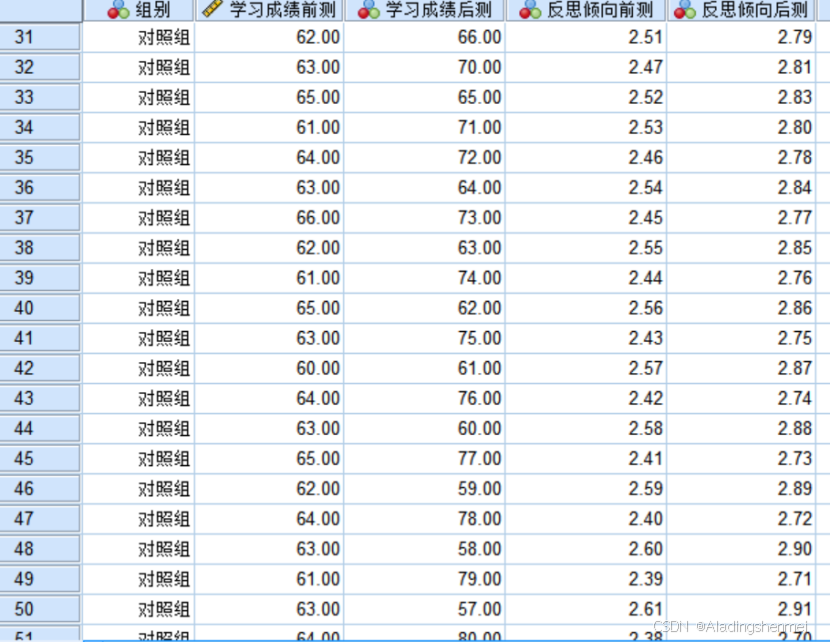Image resolution: width=830 pixels, height=642 pixels.
Task: Click 2.79 cell in row 31
Action: tap(742, 37)
